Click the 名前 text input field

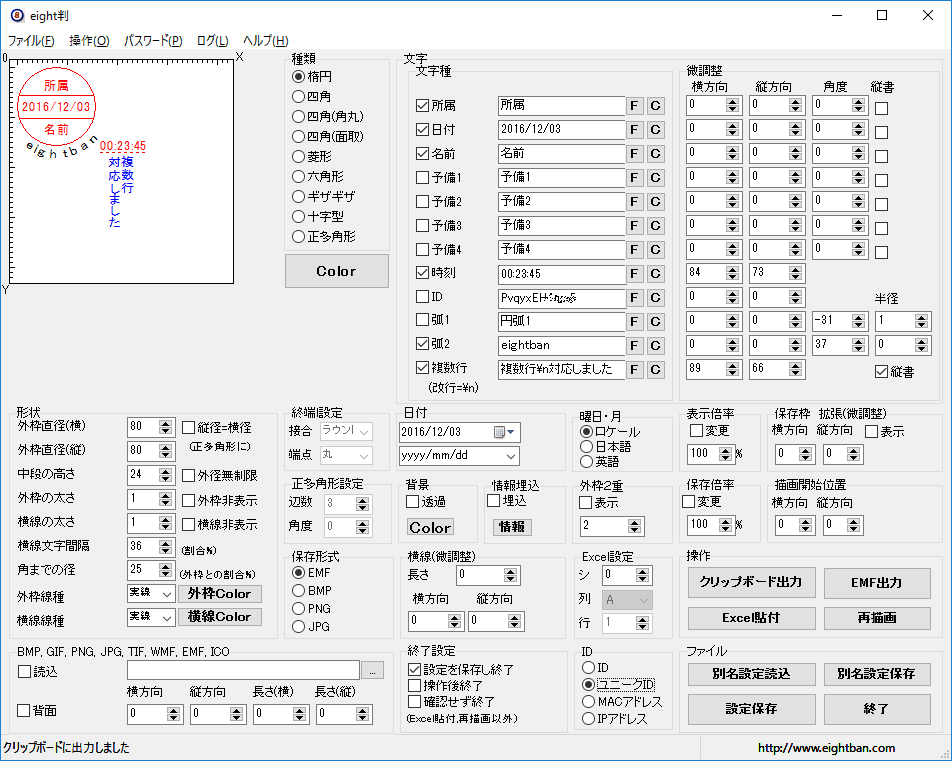(561, 154)
